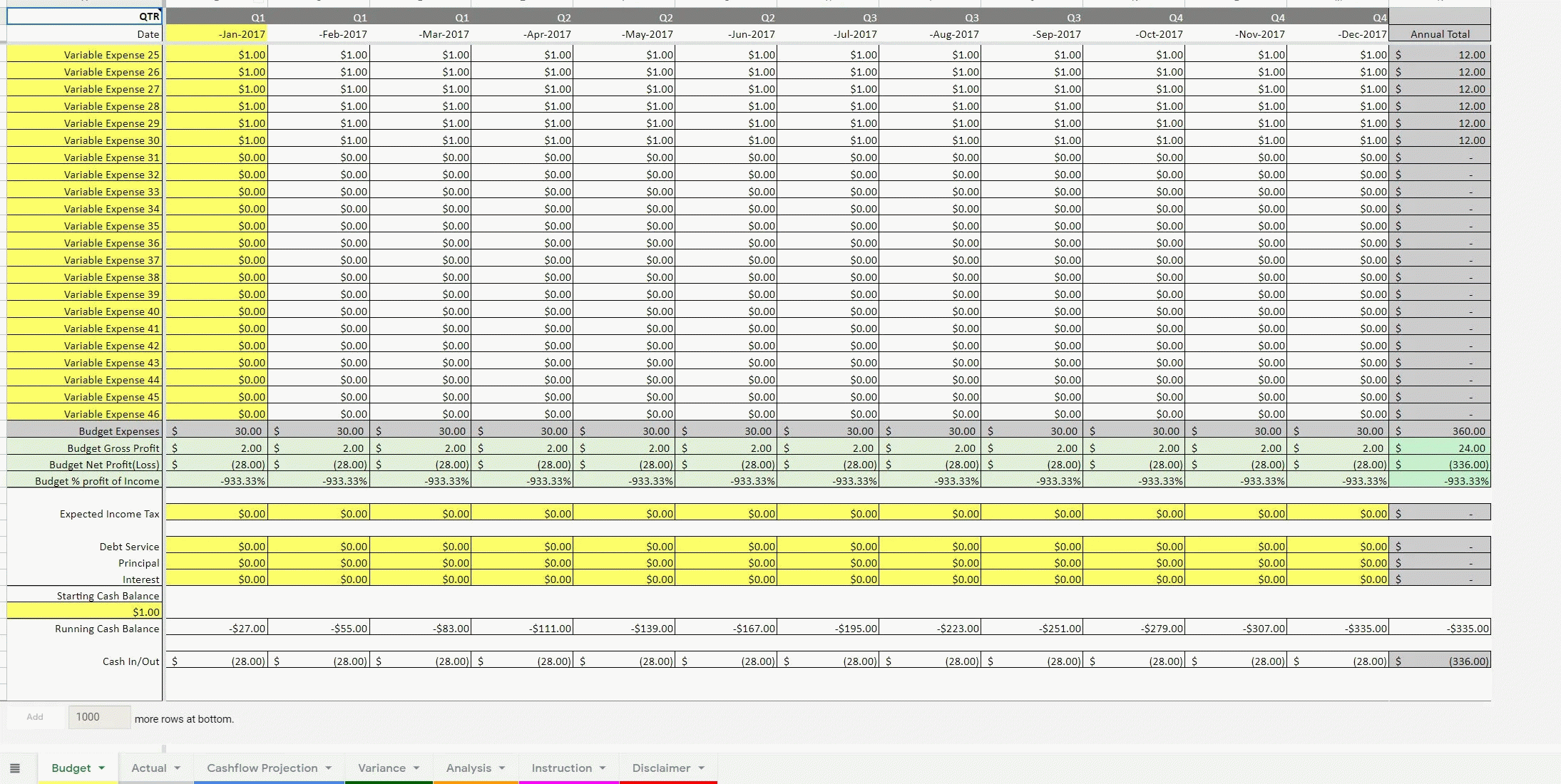Open Budget sheet tab dropdown arrow

click(102, 768)
